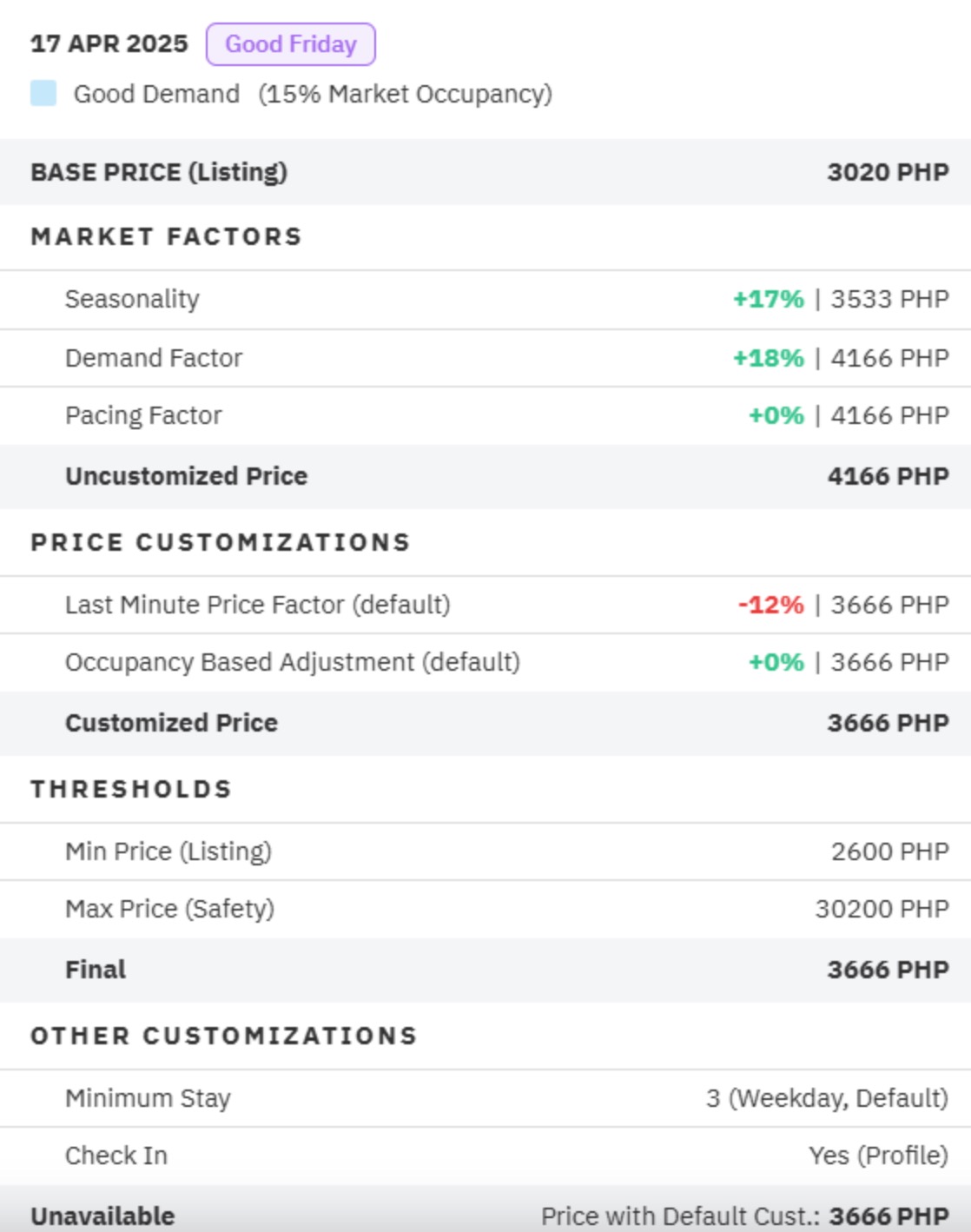Click the -12% last minute adjustment value
The height and width of the screenshot is (1232, 971).
(x=771, y=605)
